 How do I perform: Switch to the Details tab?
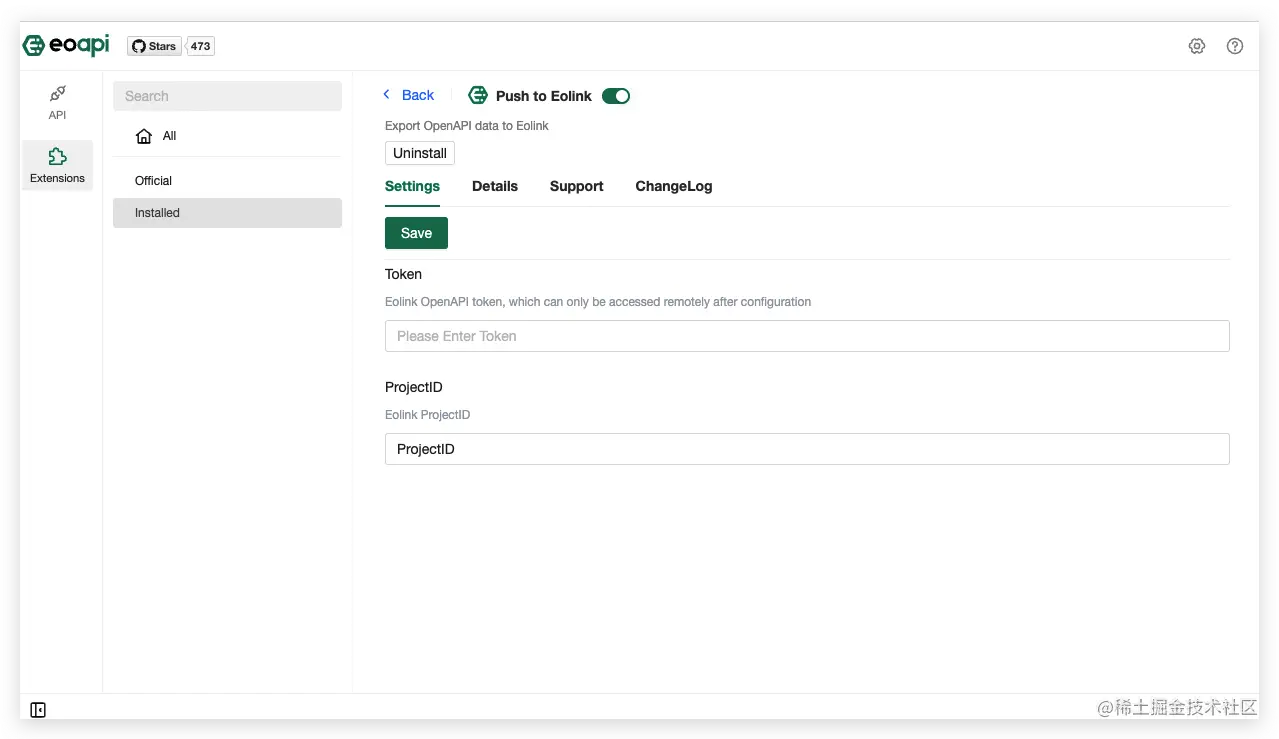coord(495,186)
